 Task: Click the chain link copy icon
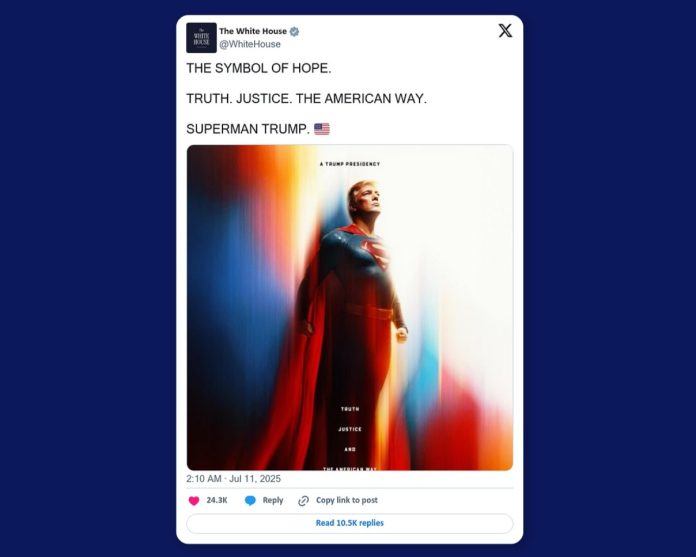point(304,501)
